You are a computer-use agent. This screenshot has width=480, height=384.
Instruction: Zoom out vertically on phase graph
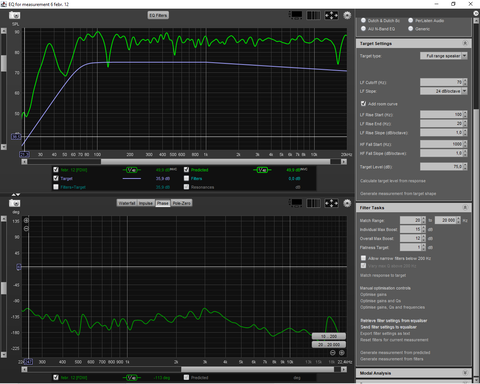[x=26, y=228]
